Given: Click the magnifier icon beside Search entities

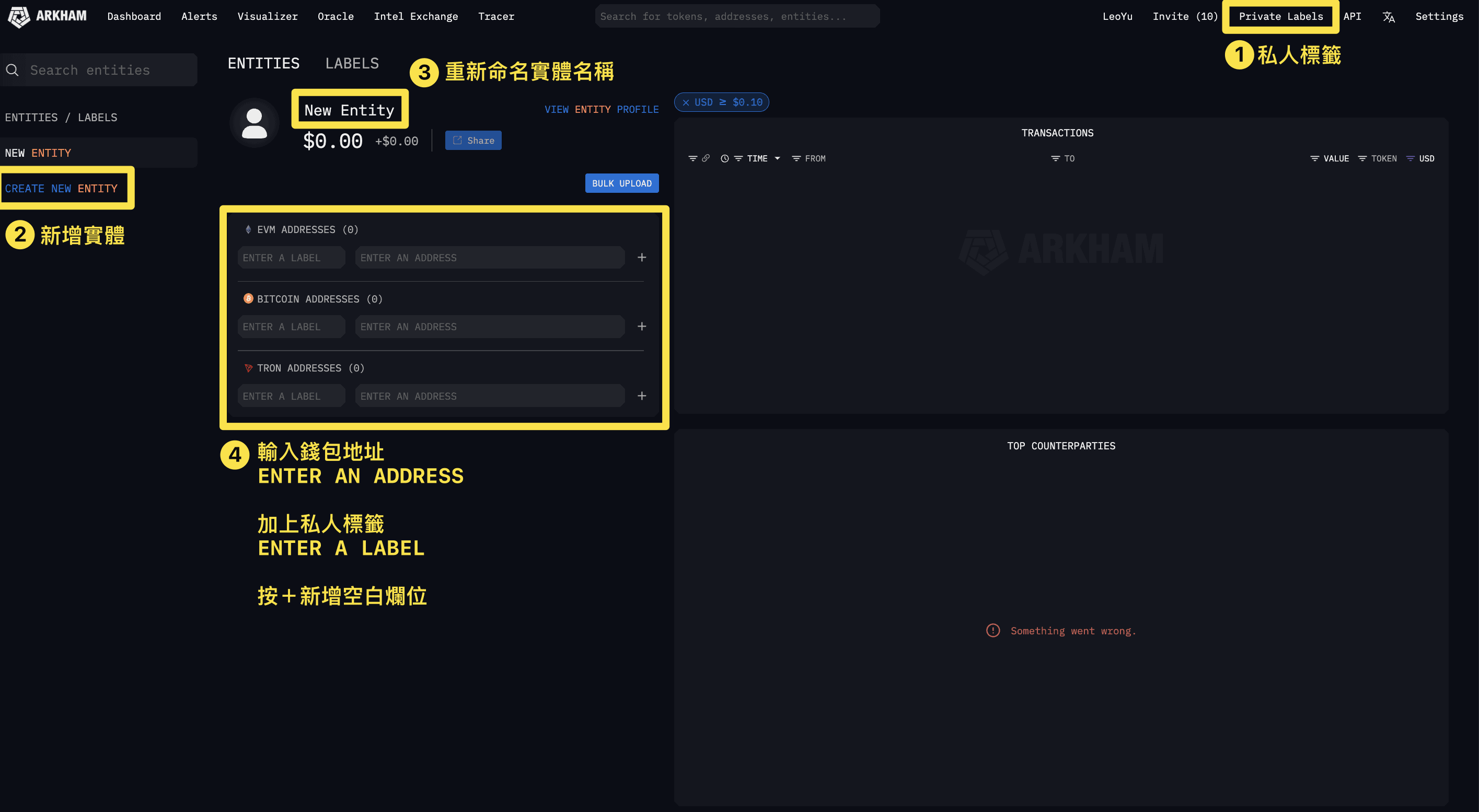Looking at the screenshot, I should [x=12, y=70].
